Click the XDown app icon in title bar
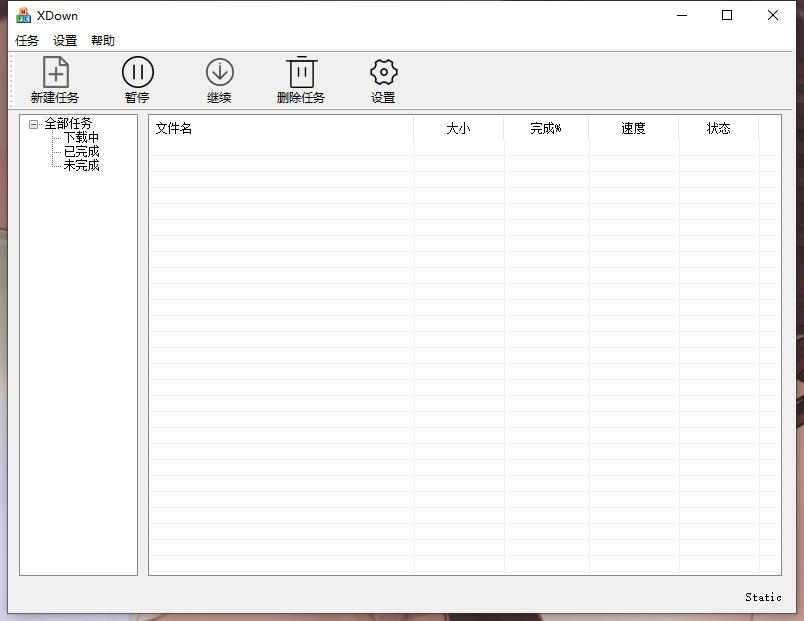This screenshot has height=621, width=804. (22, 15)
